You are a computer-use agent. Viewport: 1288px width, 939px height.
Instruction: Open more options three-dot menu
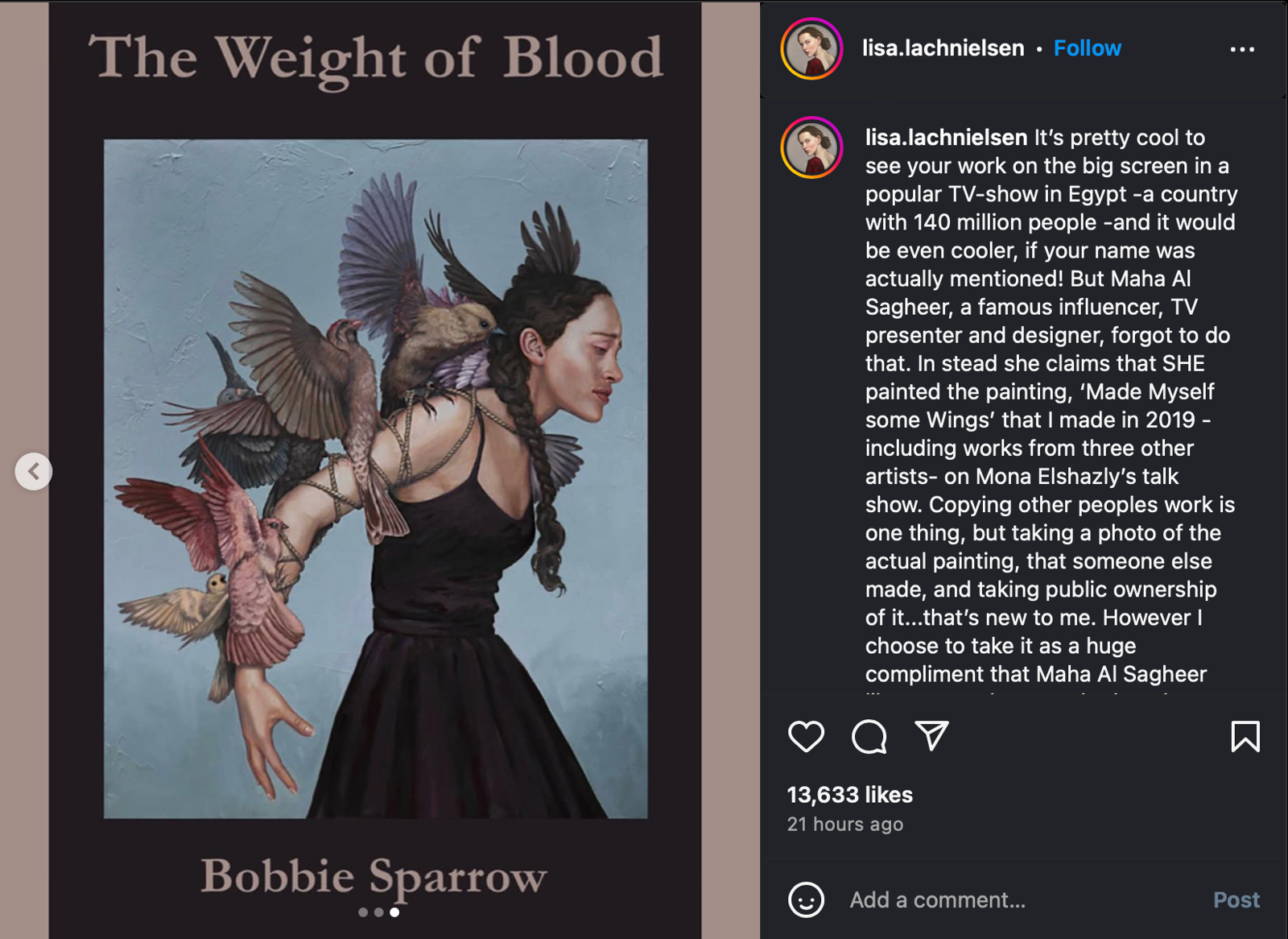coord(1242,49)
